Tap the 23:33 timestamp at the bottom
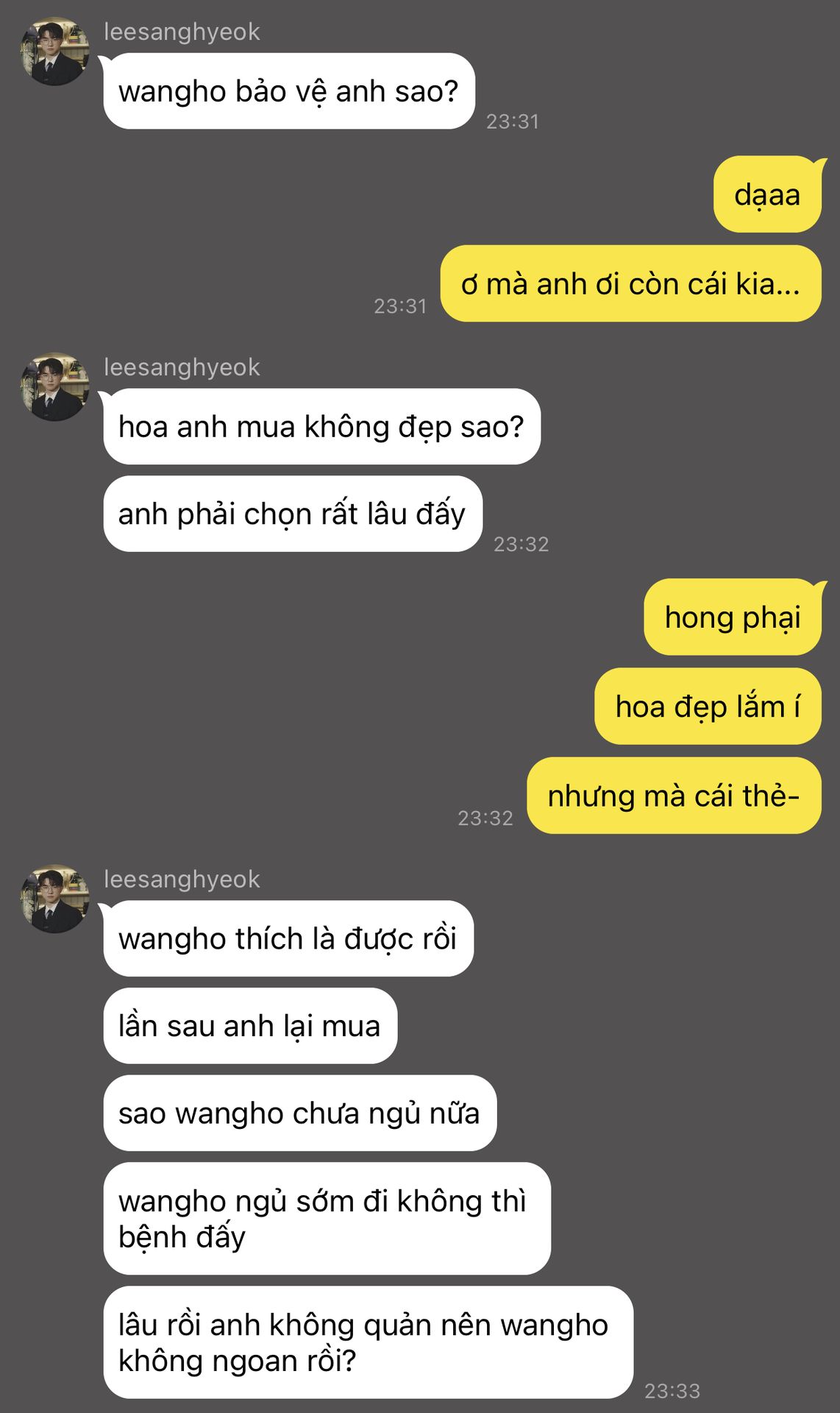 click(672, 1391)
